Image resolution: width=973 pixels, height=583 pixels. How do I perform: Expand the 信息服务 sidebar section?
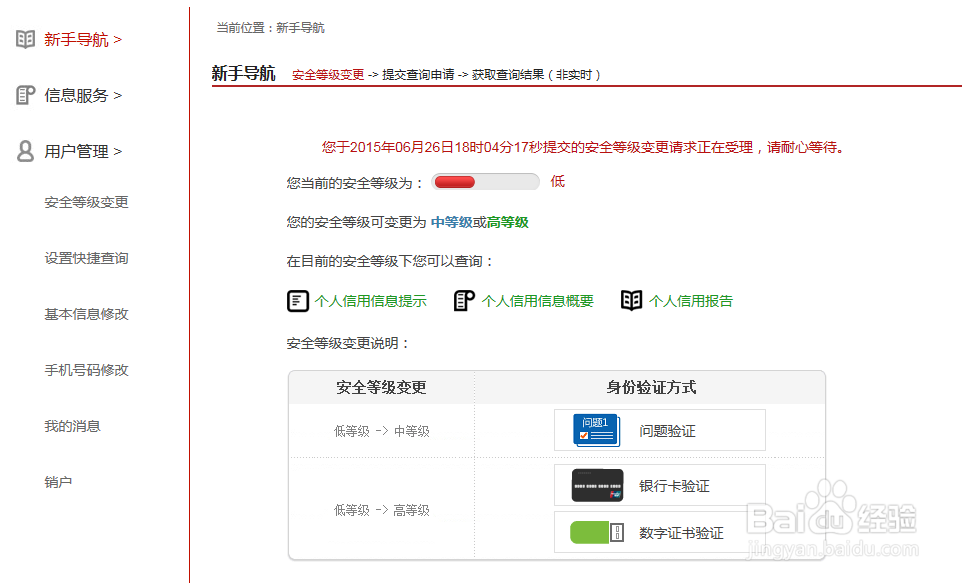pyautogui.click(x=83, y=95)
